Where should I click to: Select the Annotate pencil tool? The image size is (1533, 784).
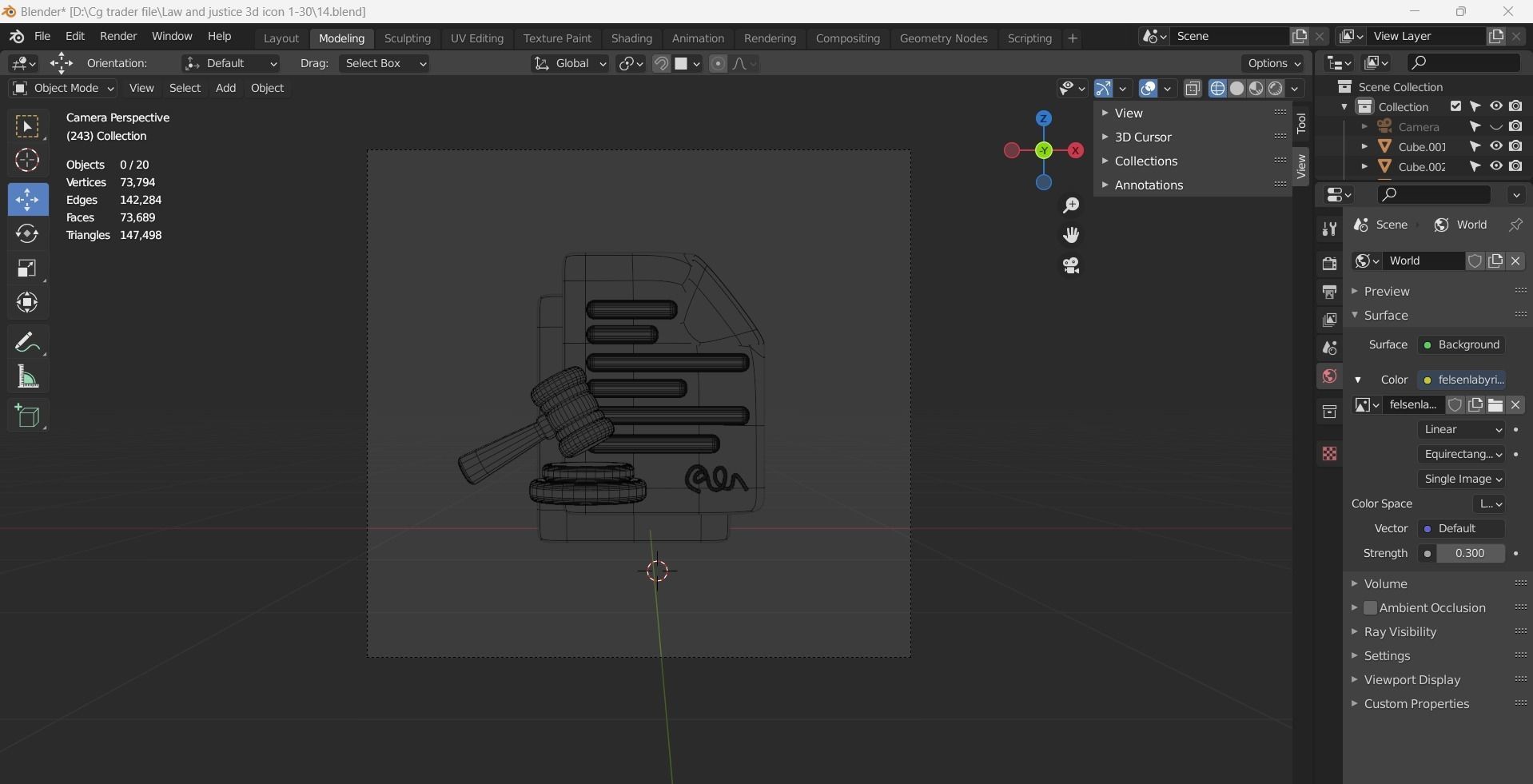[27, 342]
